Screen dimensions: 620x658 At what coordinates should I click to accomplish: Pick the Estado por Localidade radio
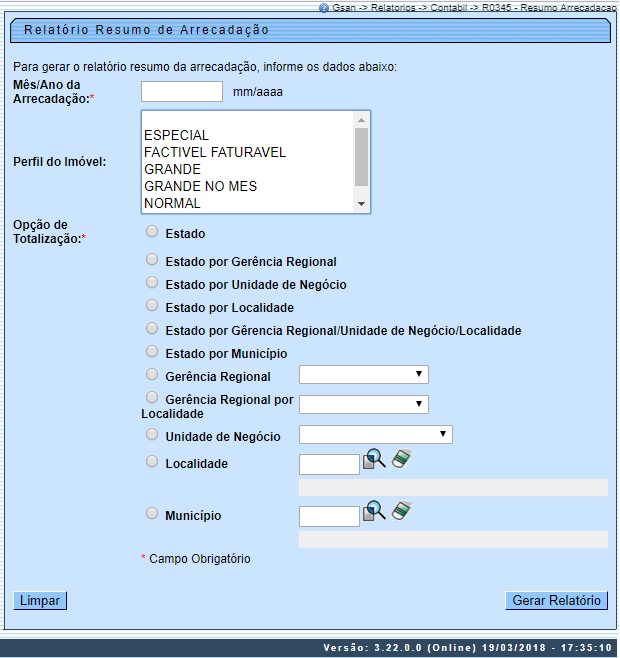click(152, 305)
